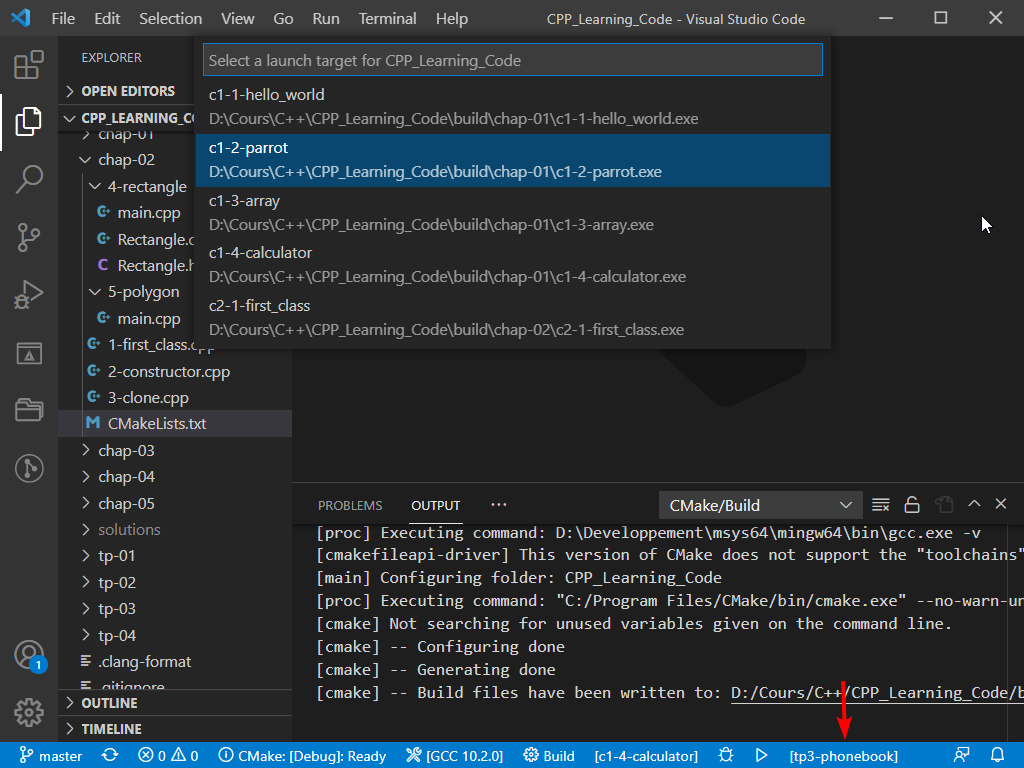Open 2-constructor.cpp file

[175, 372]
